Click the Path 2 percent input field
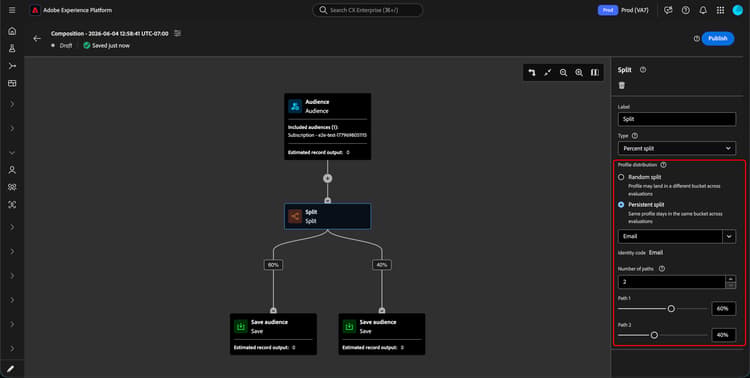The width and height of the screenshot is (750, 378). pyautogui.click(x=724, y=335)
